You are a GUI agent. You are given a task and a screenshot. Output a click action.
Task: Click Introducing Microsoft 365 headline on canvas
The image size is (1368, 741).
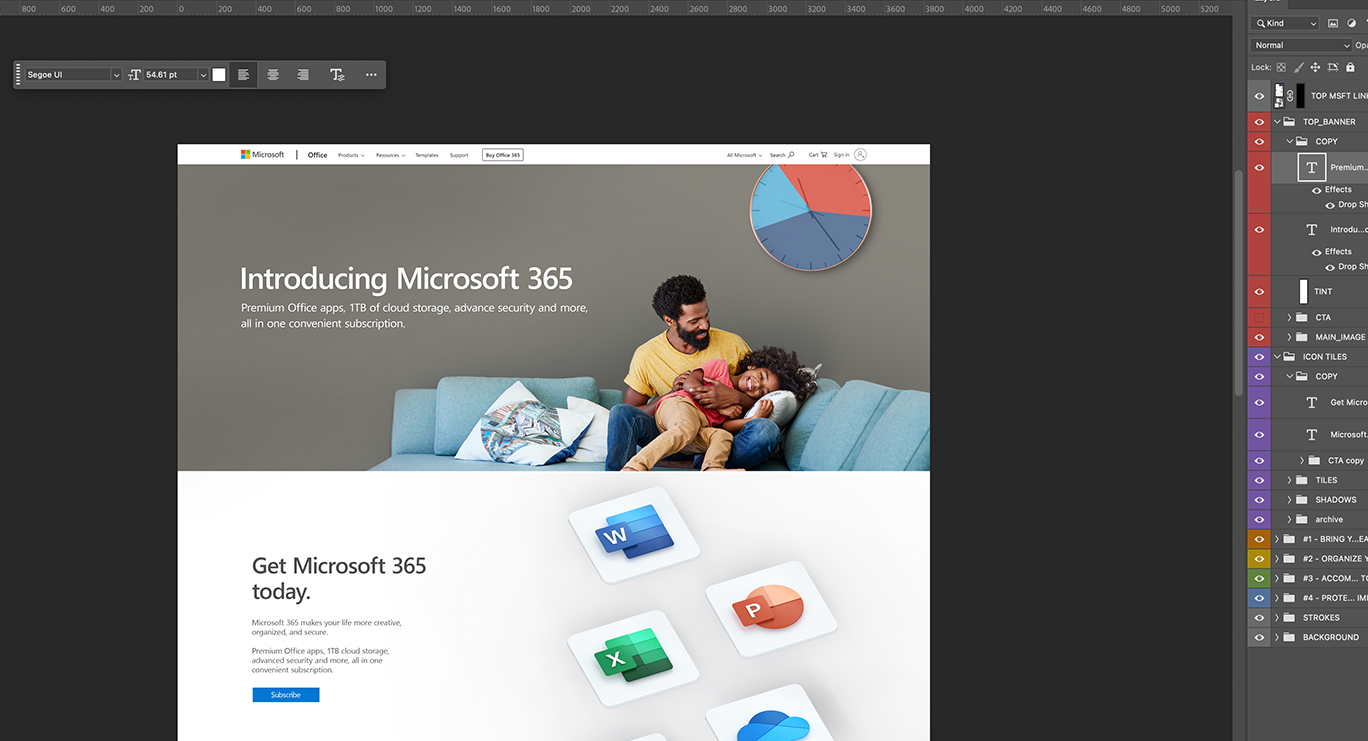pos(406,278)
